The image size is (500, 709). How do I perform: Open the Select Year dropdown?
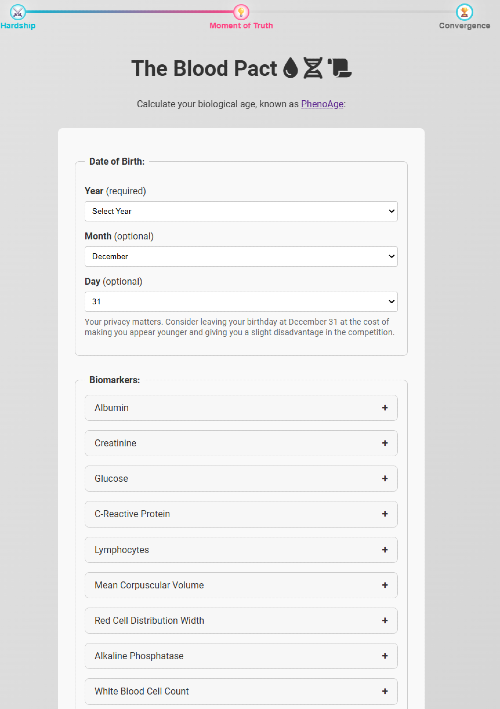241,211
